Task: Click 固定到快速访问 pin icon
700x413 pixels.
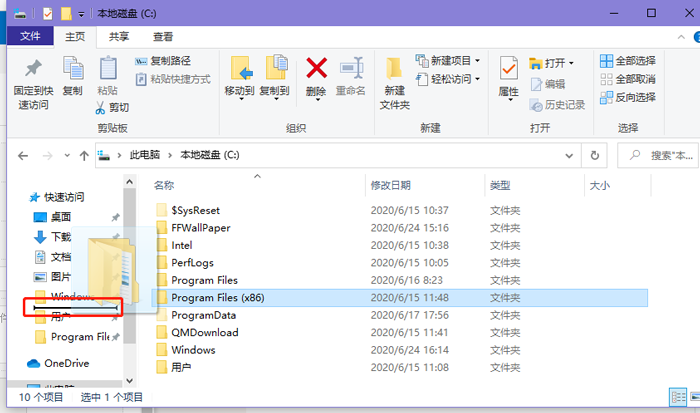Action: click(x=33, y=69)
